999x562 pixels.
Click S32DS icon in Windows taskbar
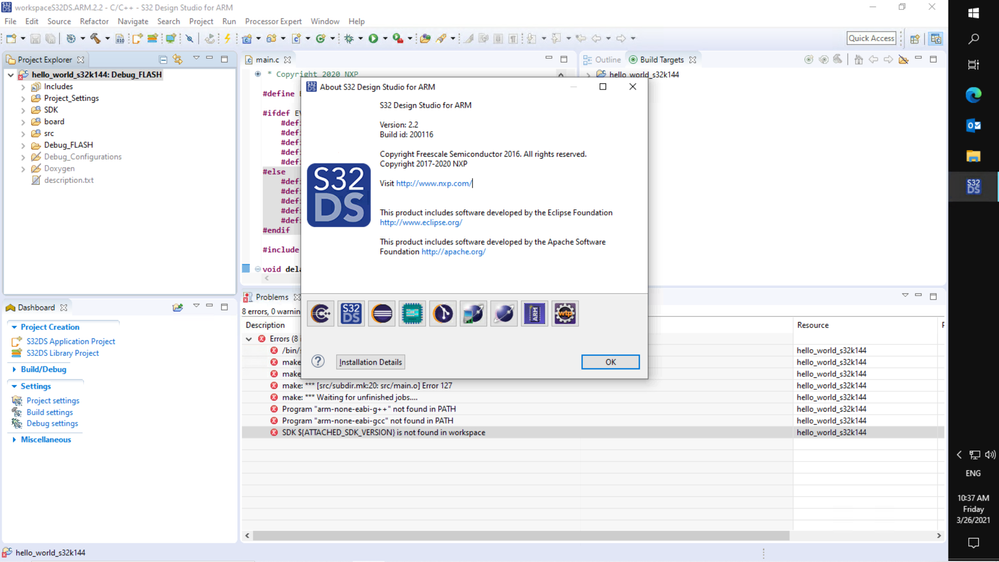973,187
